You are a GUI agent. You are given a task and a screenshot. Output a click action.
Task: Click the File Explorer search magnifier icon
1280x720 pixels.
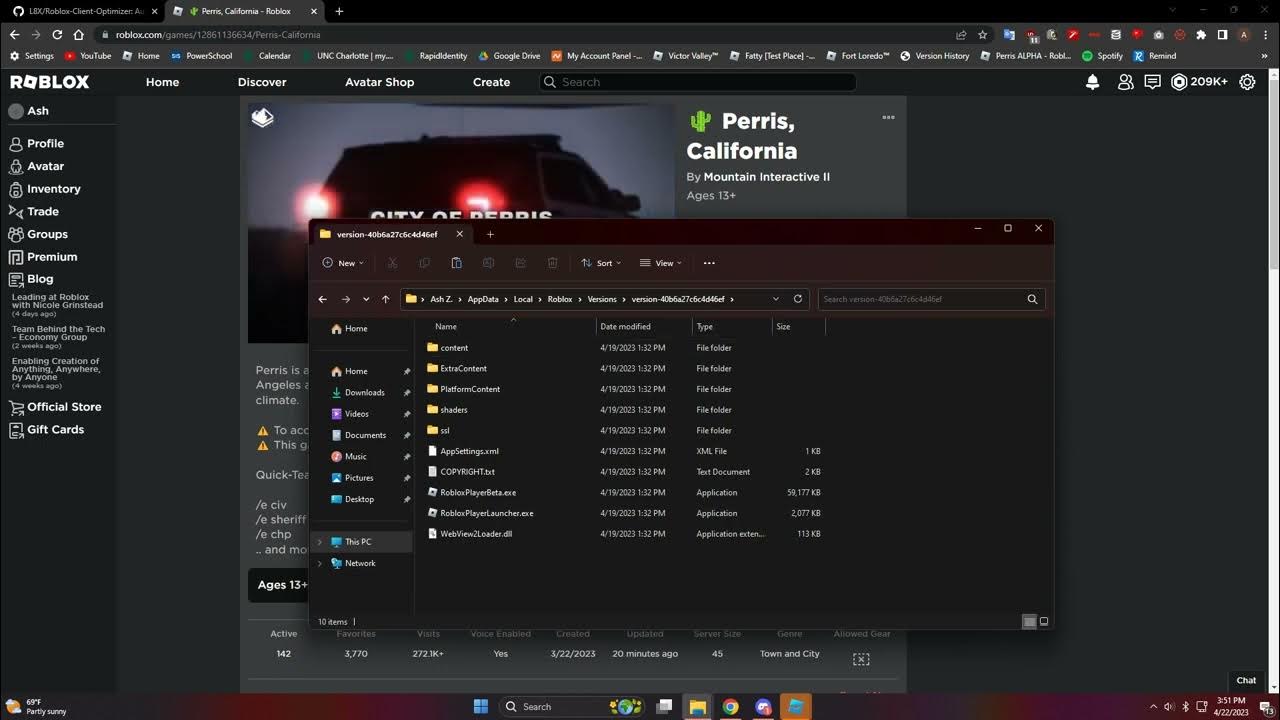click(1032, 299)
